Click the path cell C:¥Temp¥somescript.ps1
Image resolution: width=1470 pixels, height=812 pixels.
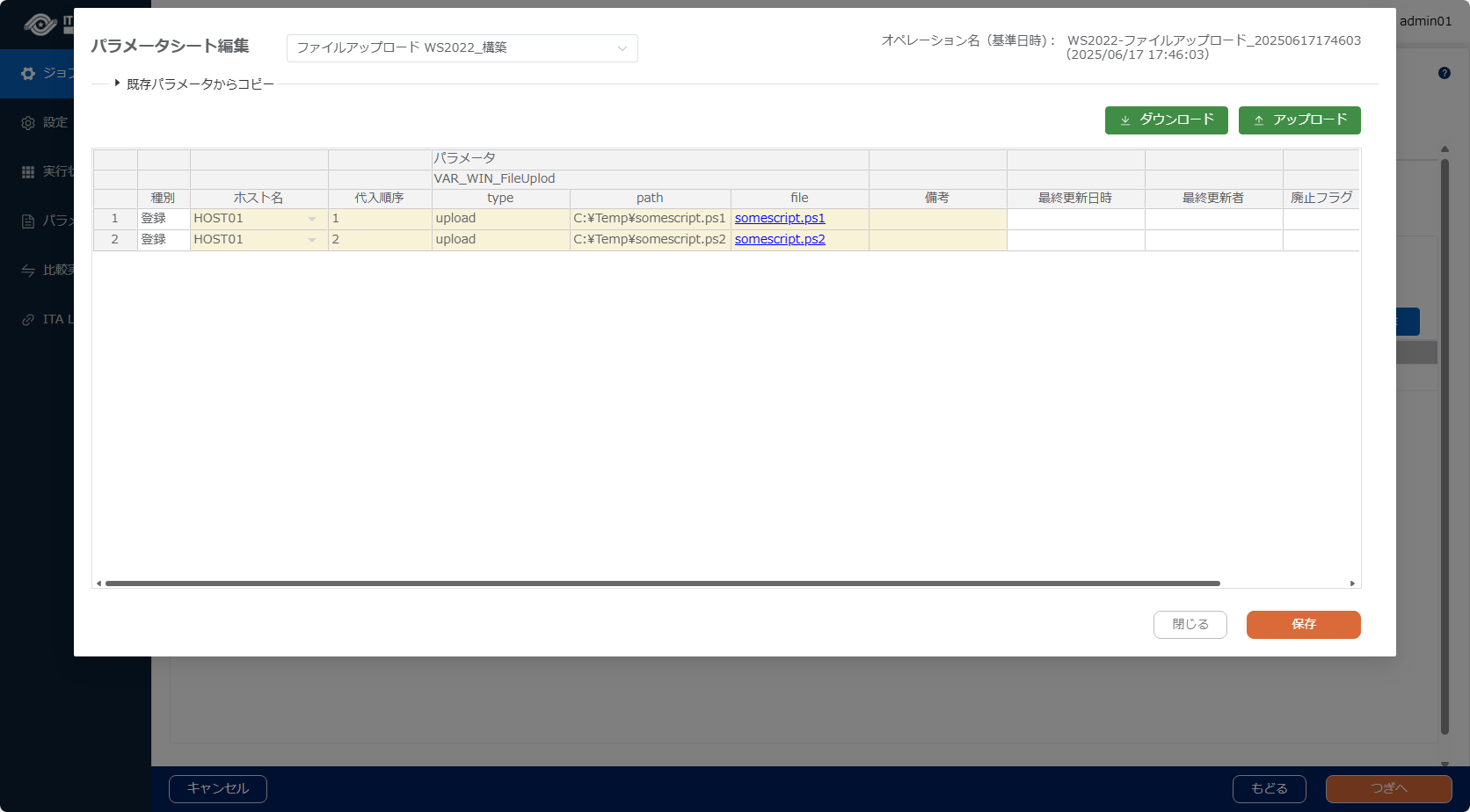650,219
